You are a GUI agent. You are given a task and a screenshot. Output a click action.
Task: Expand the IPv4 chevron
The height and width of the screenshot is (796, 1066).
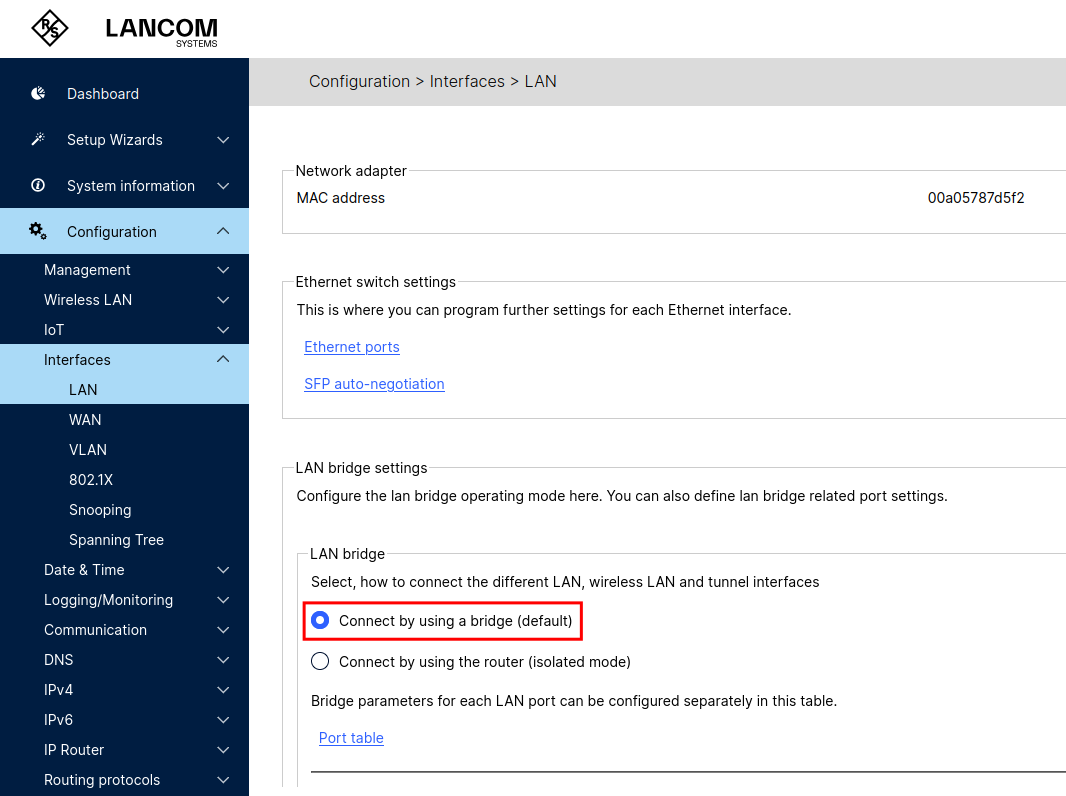(x=223, y=690)
